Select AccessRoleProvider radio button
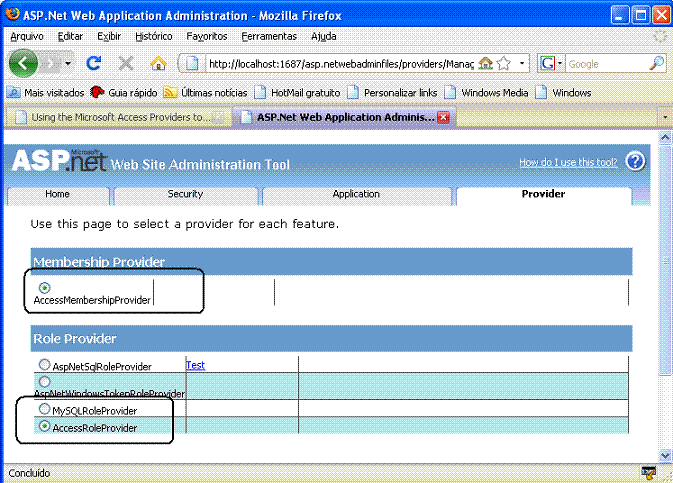The width and height of the screenshot is (673, 483). pos(44,426)
